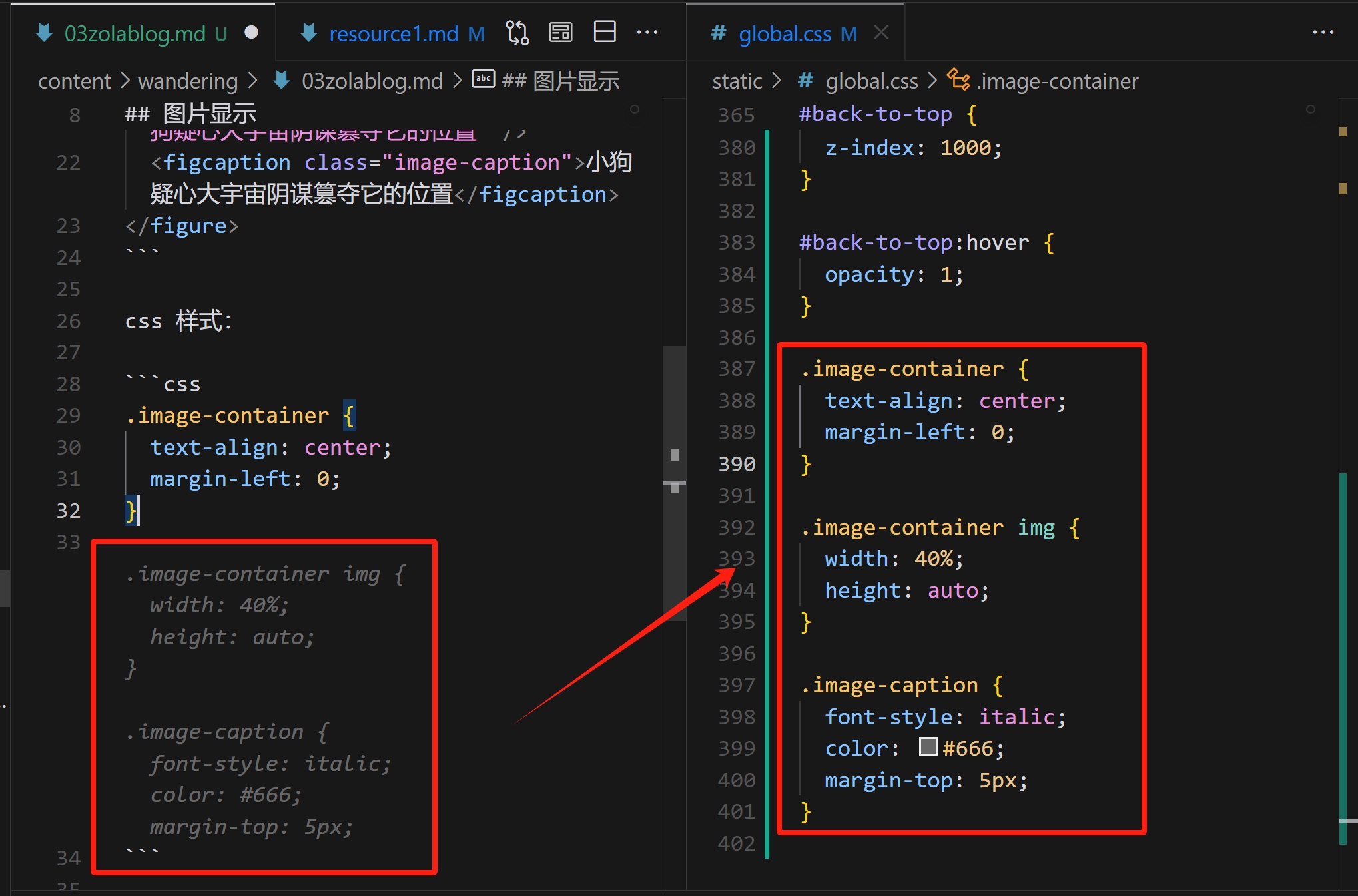
Task: Expand chevron after 'wandering' breadcrumb
Action: point(252,81)
